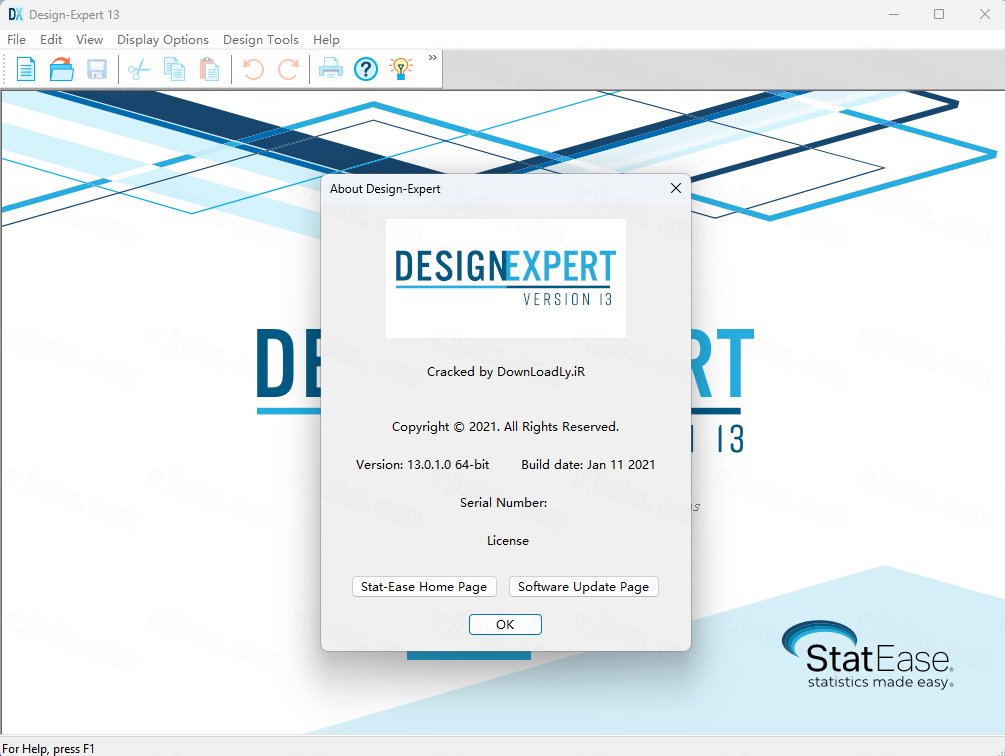This screenshot has height=756, width=1005.
Task: Click the Stat-Ease Home Page button
Action: pyautogui.click(x=424, y=587)
